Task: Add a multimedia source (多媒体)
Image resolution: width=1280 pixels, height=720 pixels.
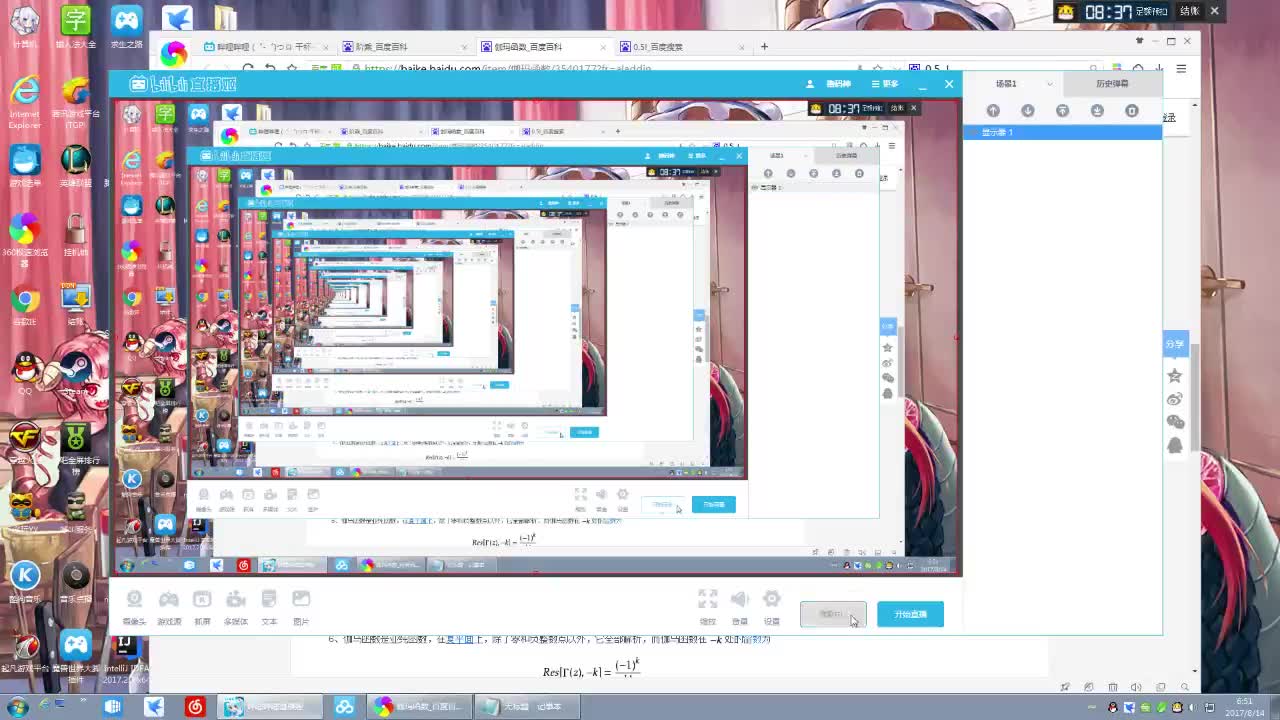Action: point(236,606)
